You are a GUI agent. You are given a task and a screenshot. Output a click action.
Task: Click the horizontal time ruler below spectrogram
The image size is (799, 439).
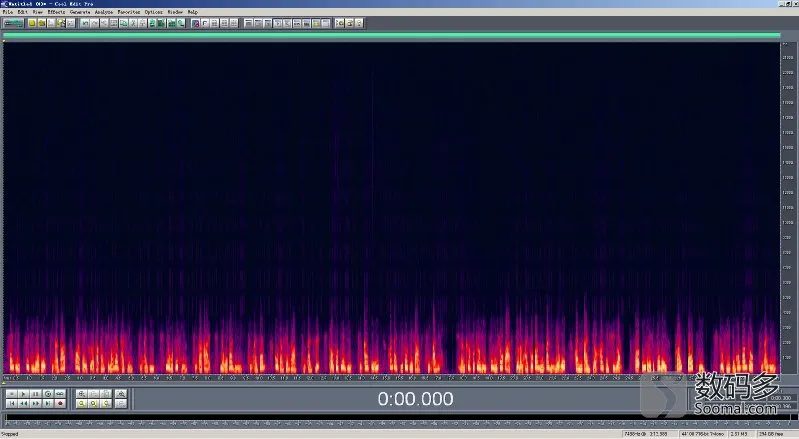391,378
